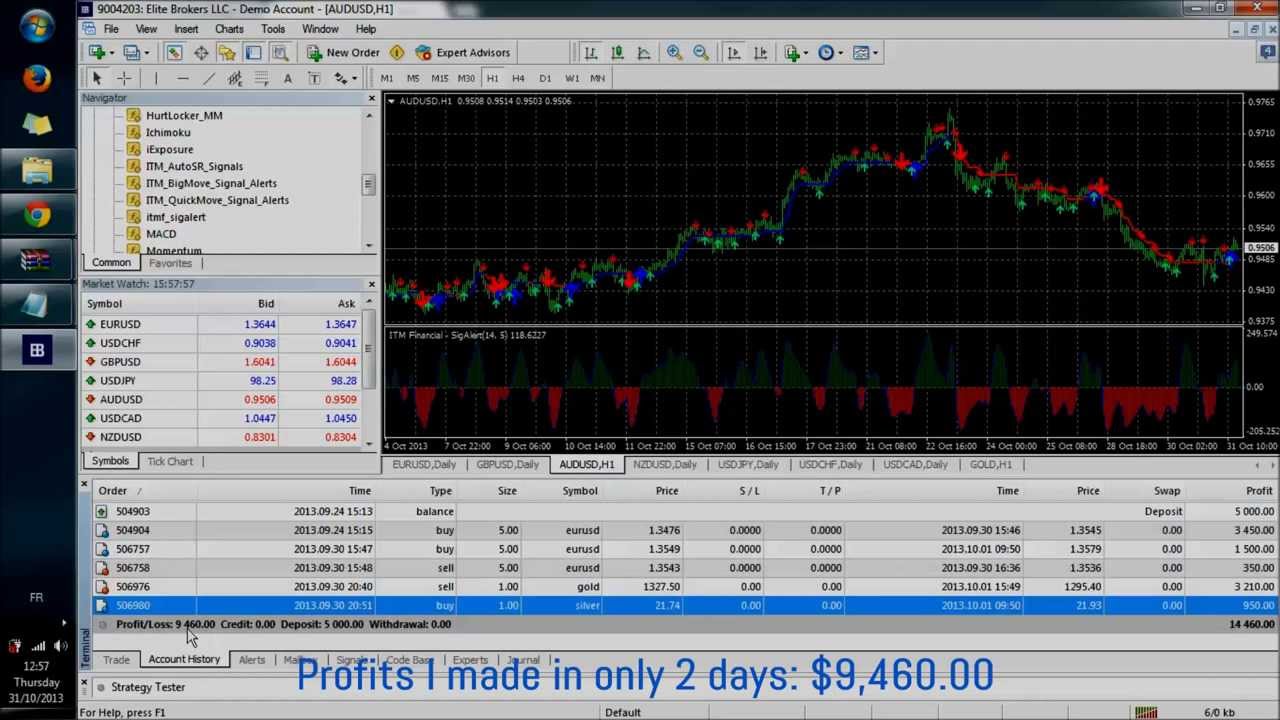Open Chrome from the Windows taskbar
The image size is (1280, 720).
[37, 214]
